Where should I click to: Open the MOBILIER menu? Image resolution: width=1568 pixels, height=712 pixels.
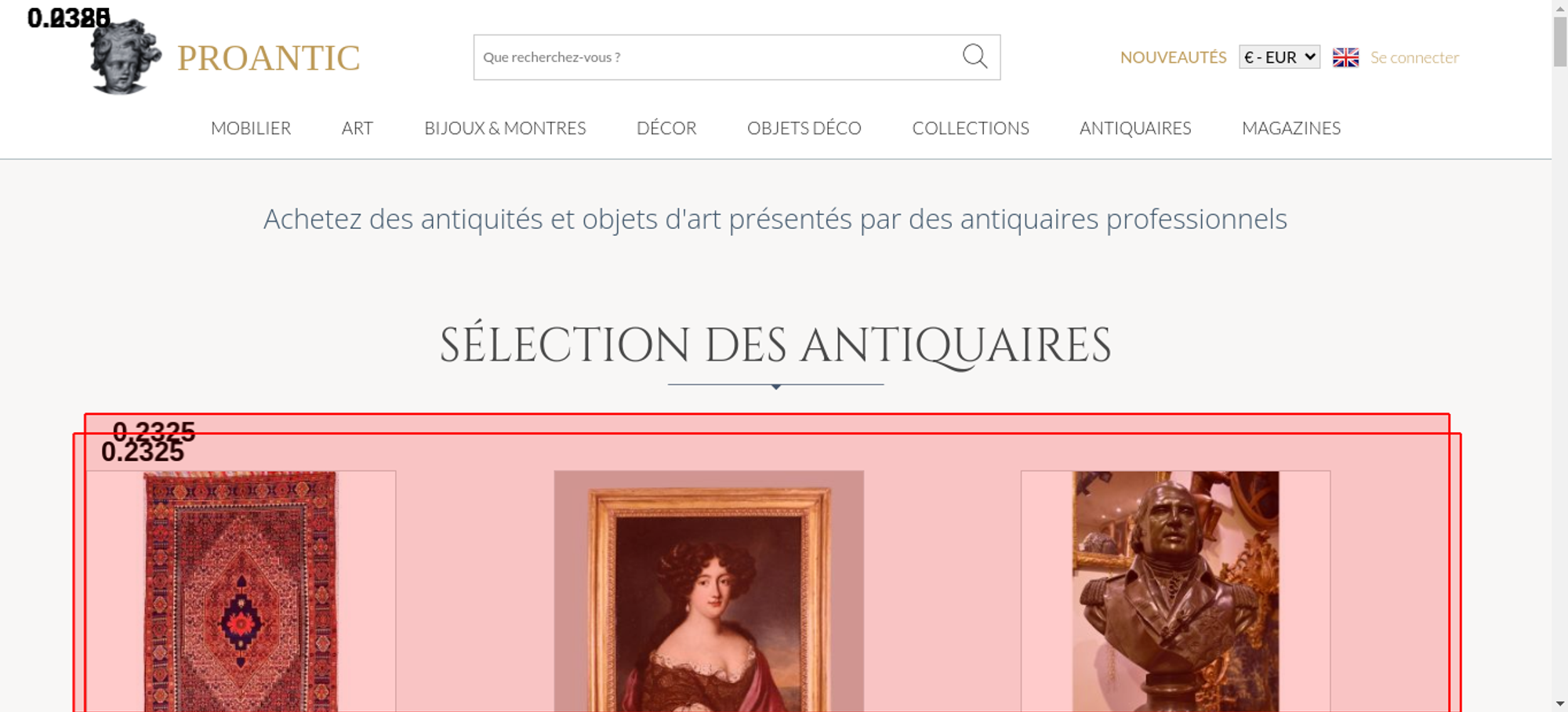click(x=251, y=128)
